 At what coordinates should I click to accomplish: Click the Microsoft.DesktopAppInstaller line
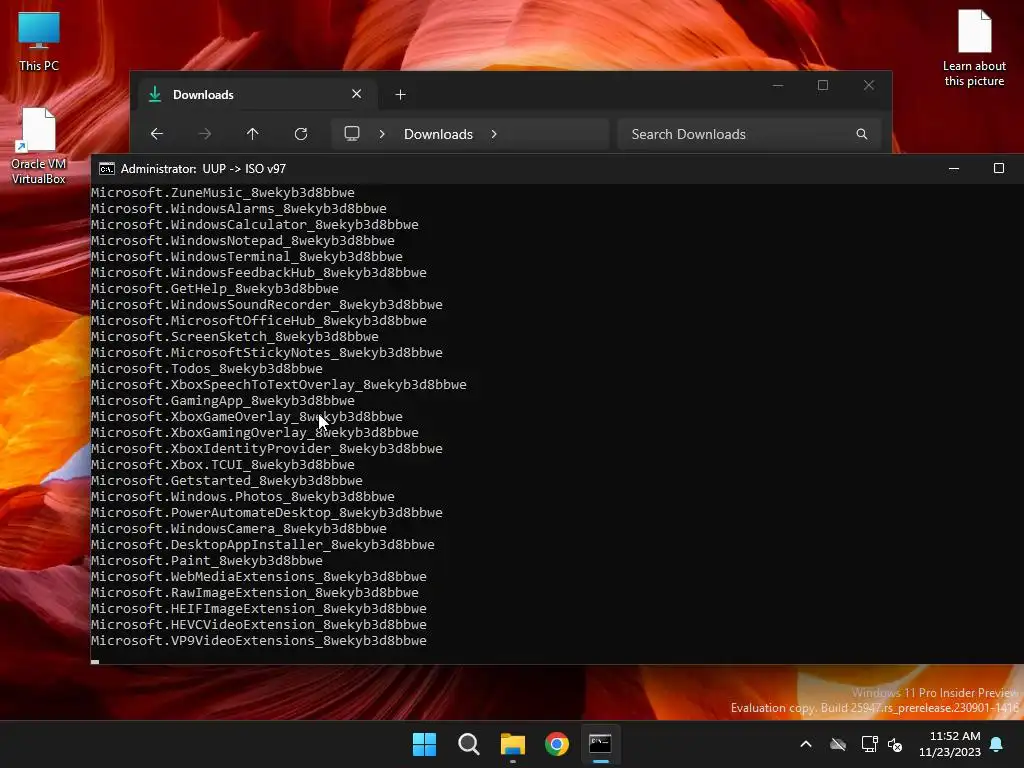(x=263, y=545)
